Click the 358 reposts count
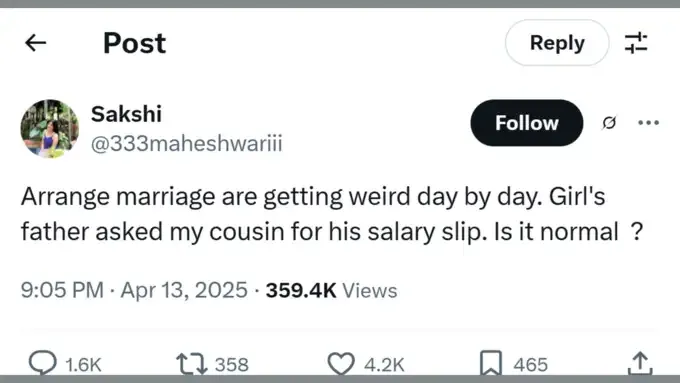Image resolution: width=680 pixels, height=383 pixels. (232, 365)
